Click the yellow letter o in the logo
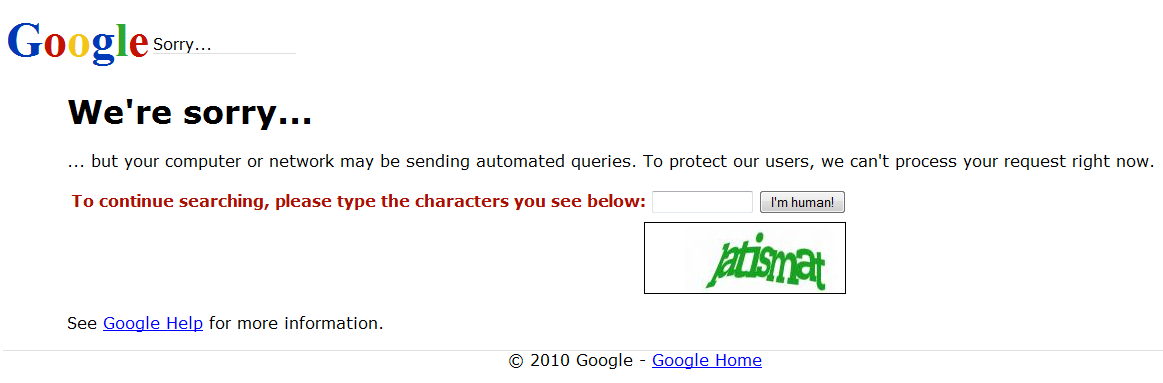The height and width of the screenshot is (383, 1163). pyautogui.click(x=78, y=45)
